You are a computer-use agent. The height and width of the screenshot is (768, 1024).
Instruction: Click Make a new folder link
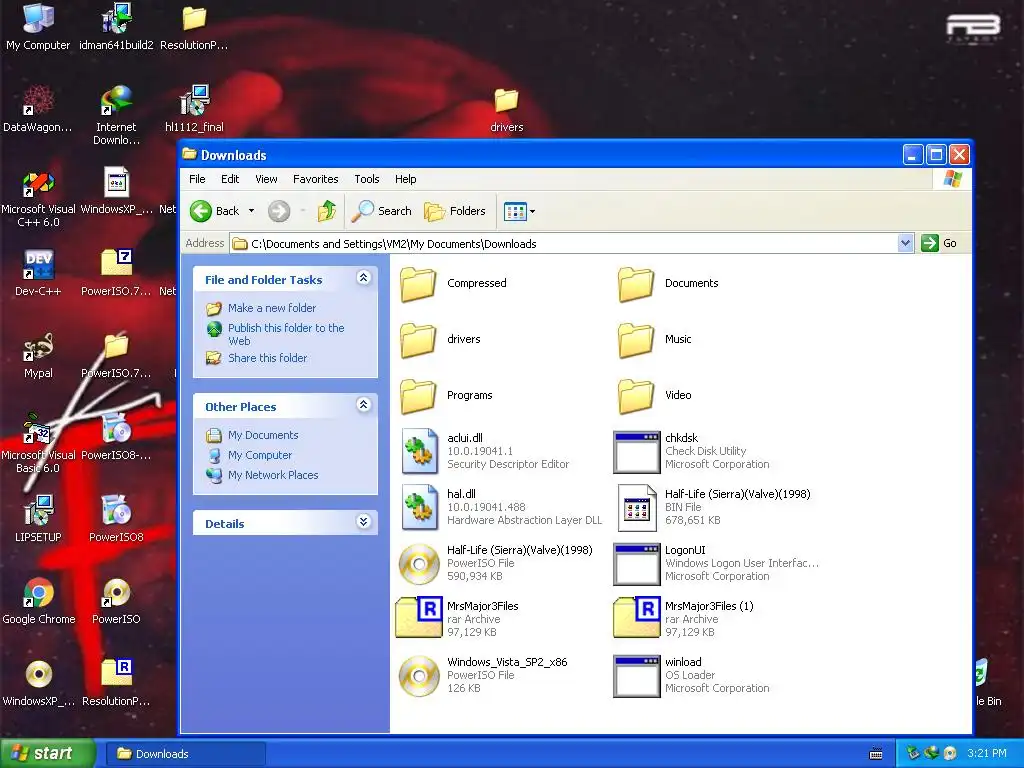[272, 308]
